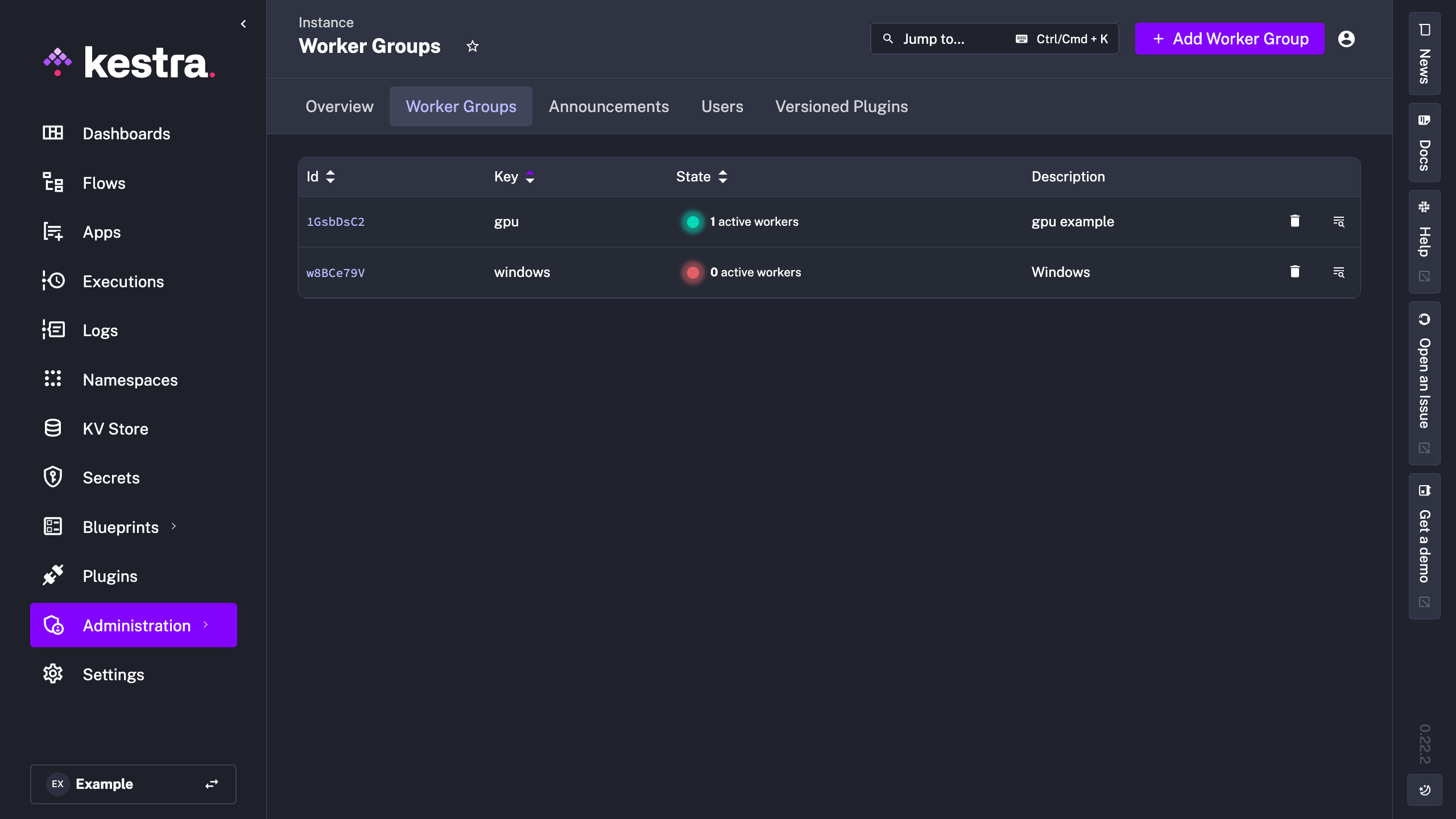Click Add Worker Group button
The height and width of the screenshot is (819, 1456).
coord(1230,39)
